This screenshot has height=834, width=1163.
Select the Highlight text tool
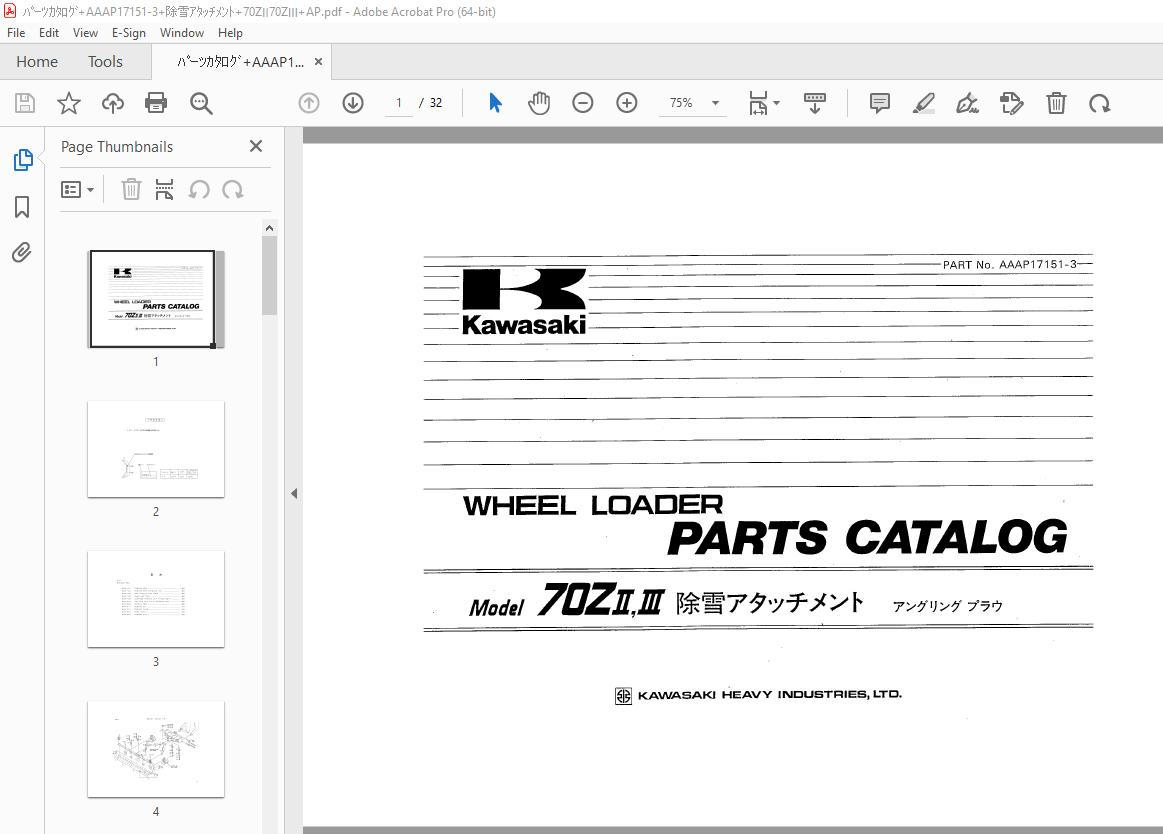coord(923,103)
